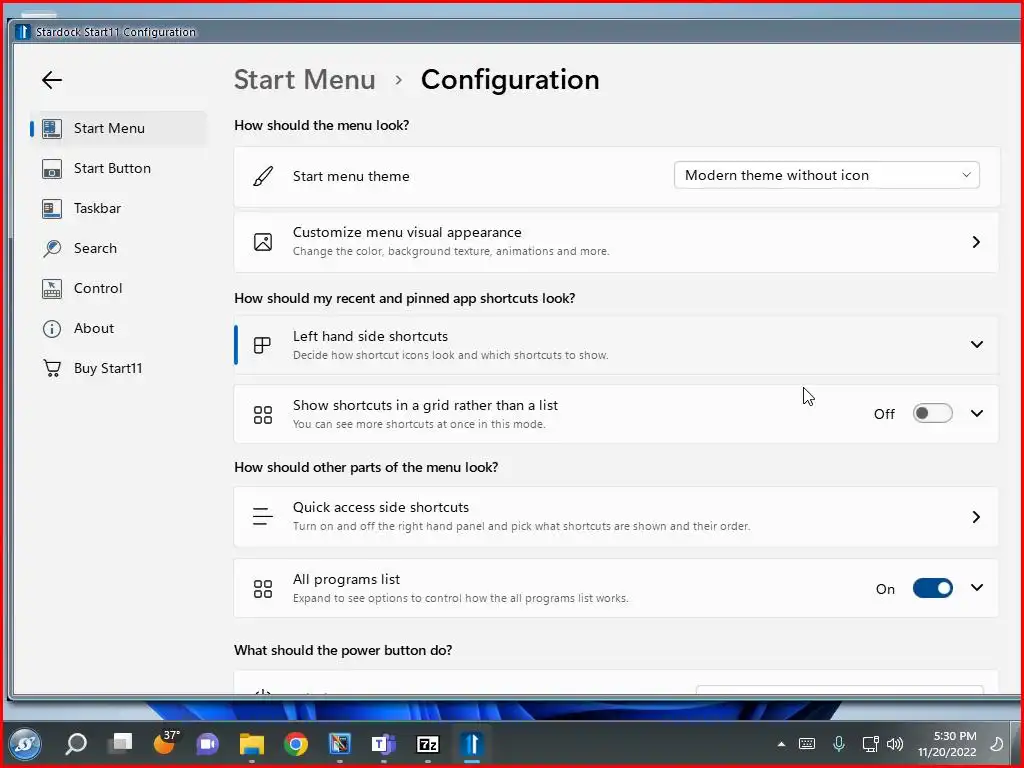
Task: Click What should the power button do heading
Action: coord(343,650)
